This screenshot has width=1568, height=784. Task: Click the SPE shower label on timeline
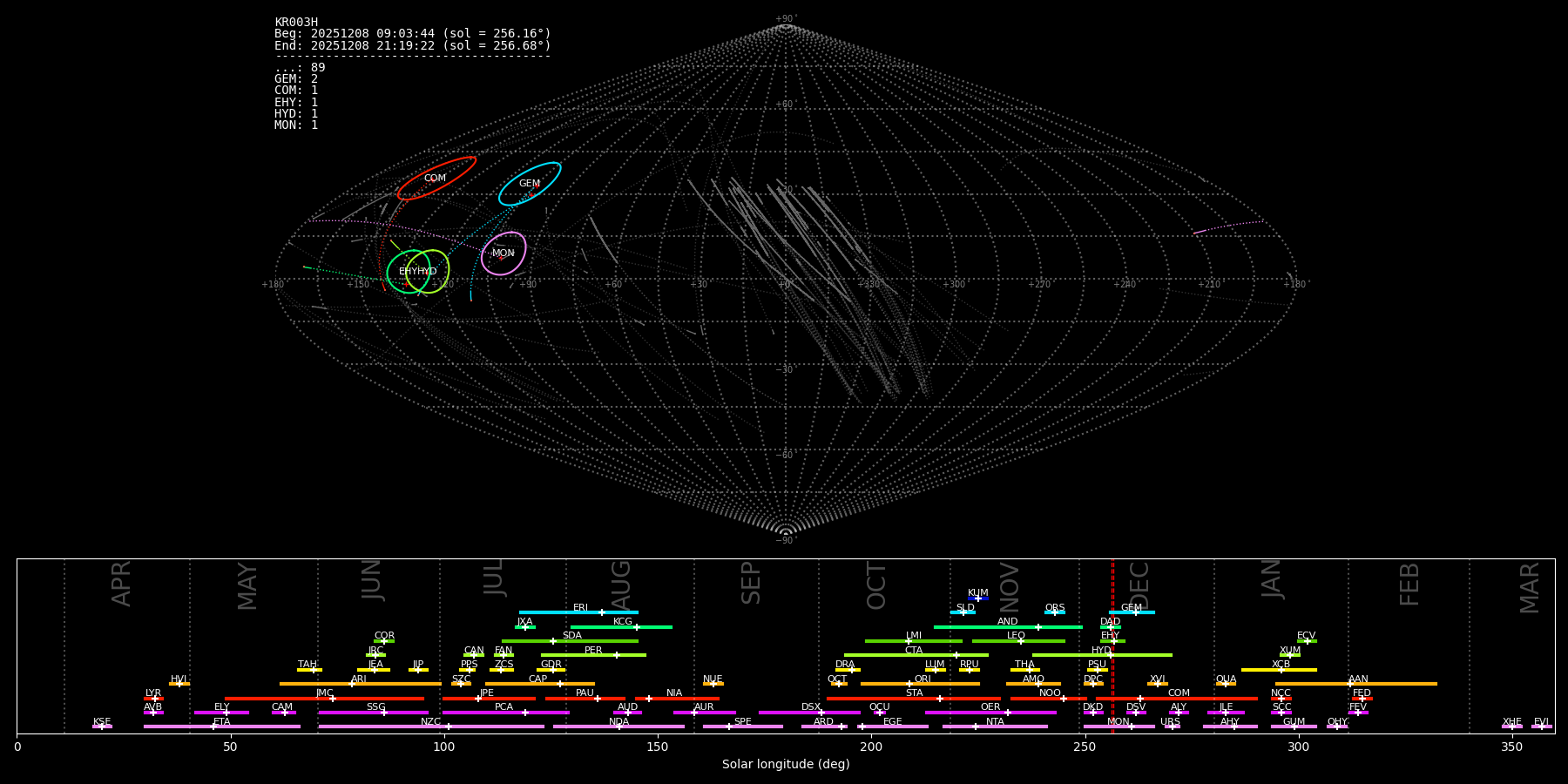click(743, 722)
